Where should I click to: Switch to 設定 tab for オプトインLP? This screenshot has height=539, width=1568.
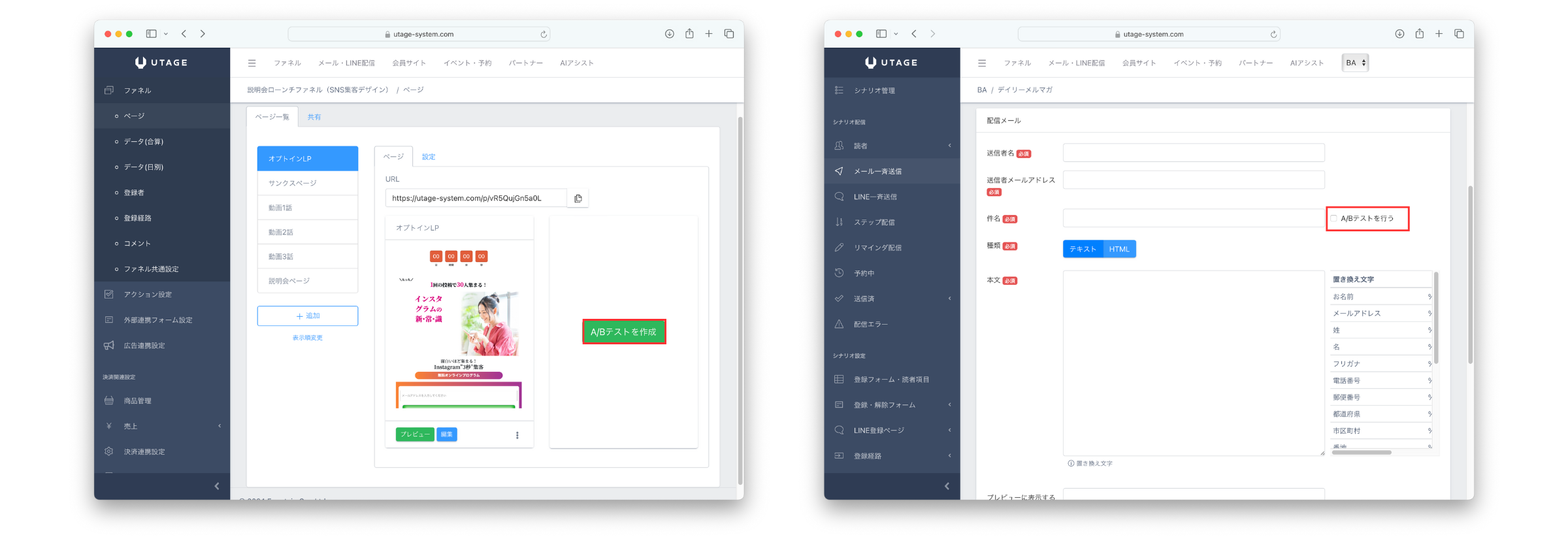point(429,157)
